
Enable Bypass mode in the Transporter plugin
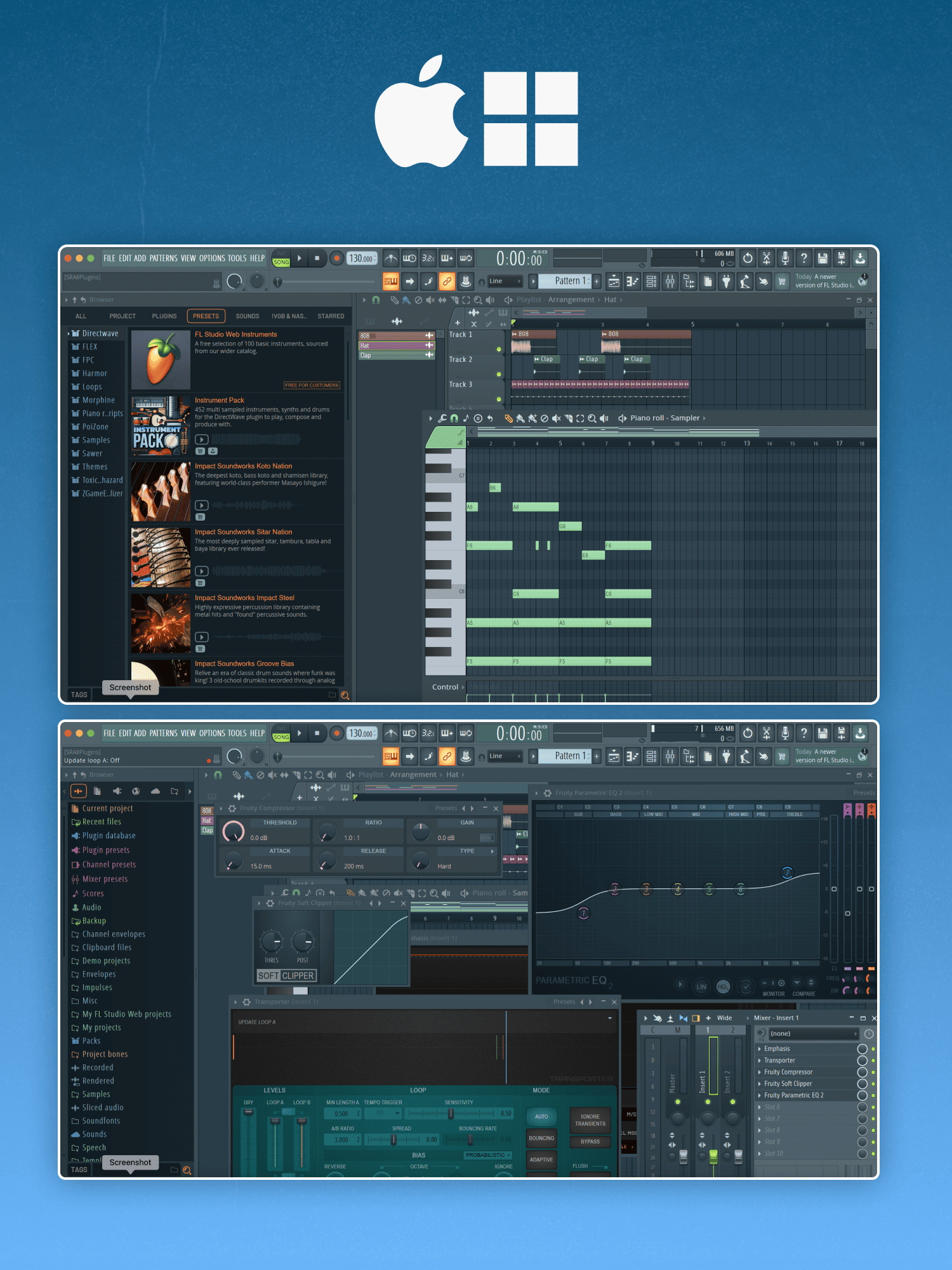coord(590,1141)
